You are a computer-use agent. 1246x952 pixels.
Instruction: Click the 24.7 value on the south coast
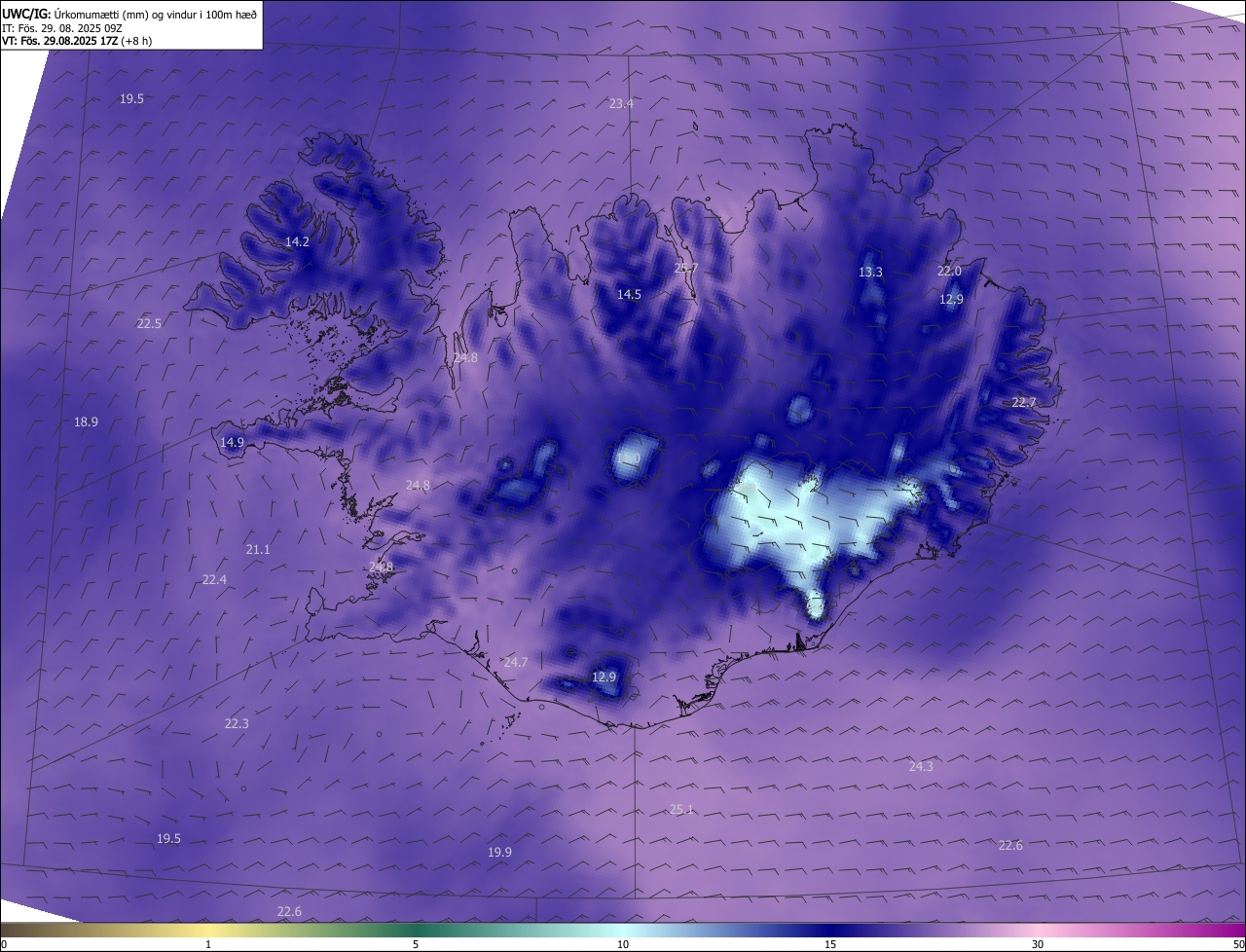[x=516, y=662]
